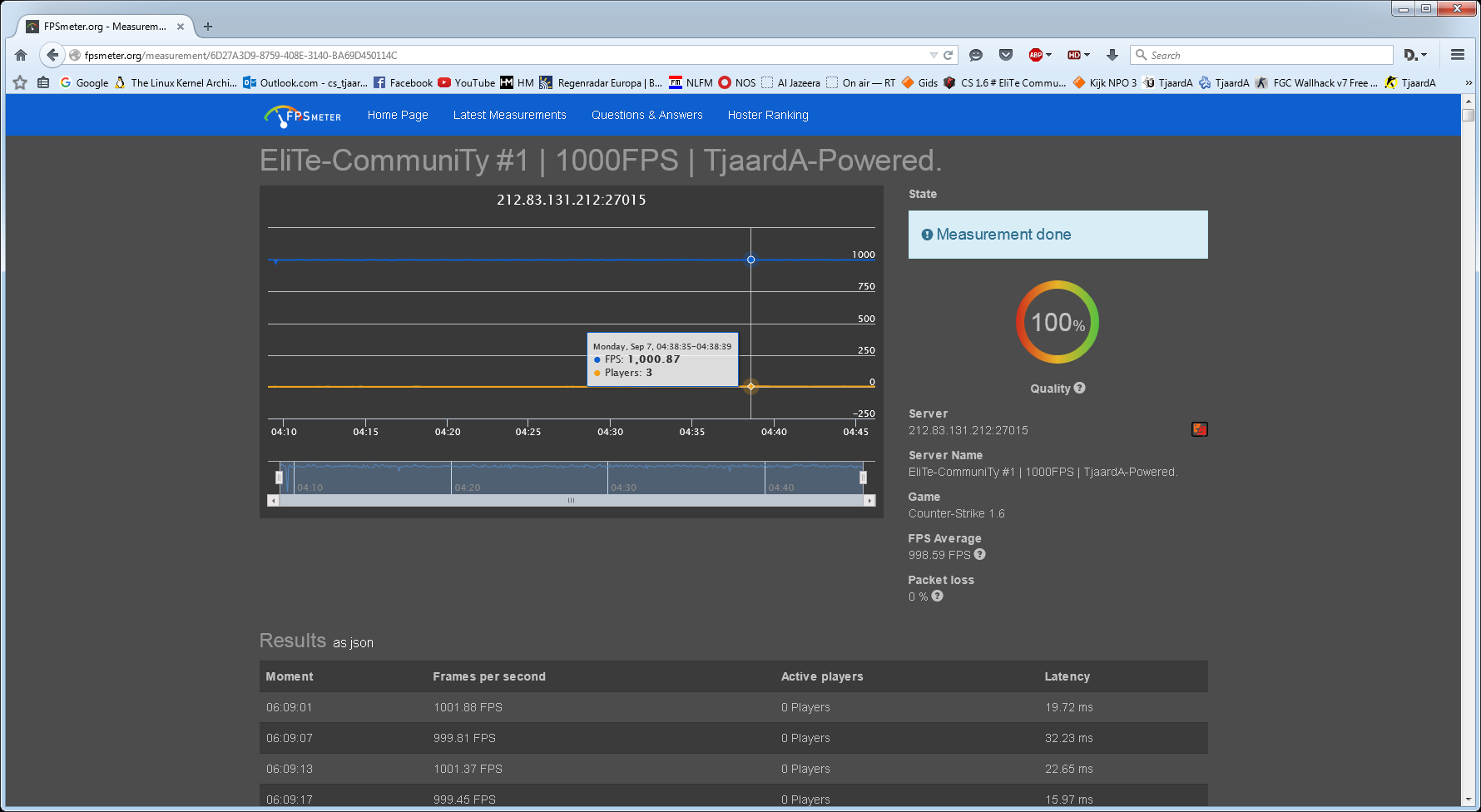Click the 1001.88 FPS table cell
This screenshot has width=1481, height=812.
tap(468, 707)
